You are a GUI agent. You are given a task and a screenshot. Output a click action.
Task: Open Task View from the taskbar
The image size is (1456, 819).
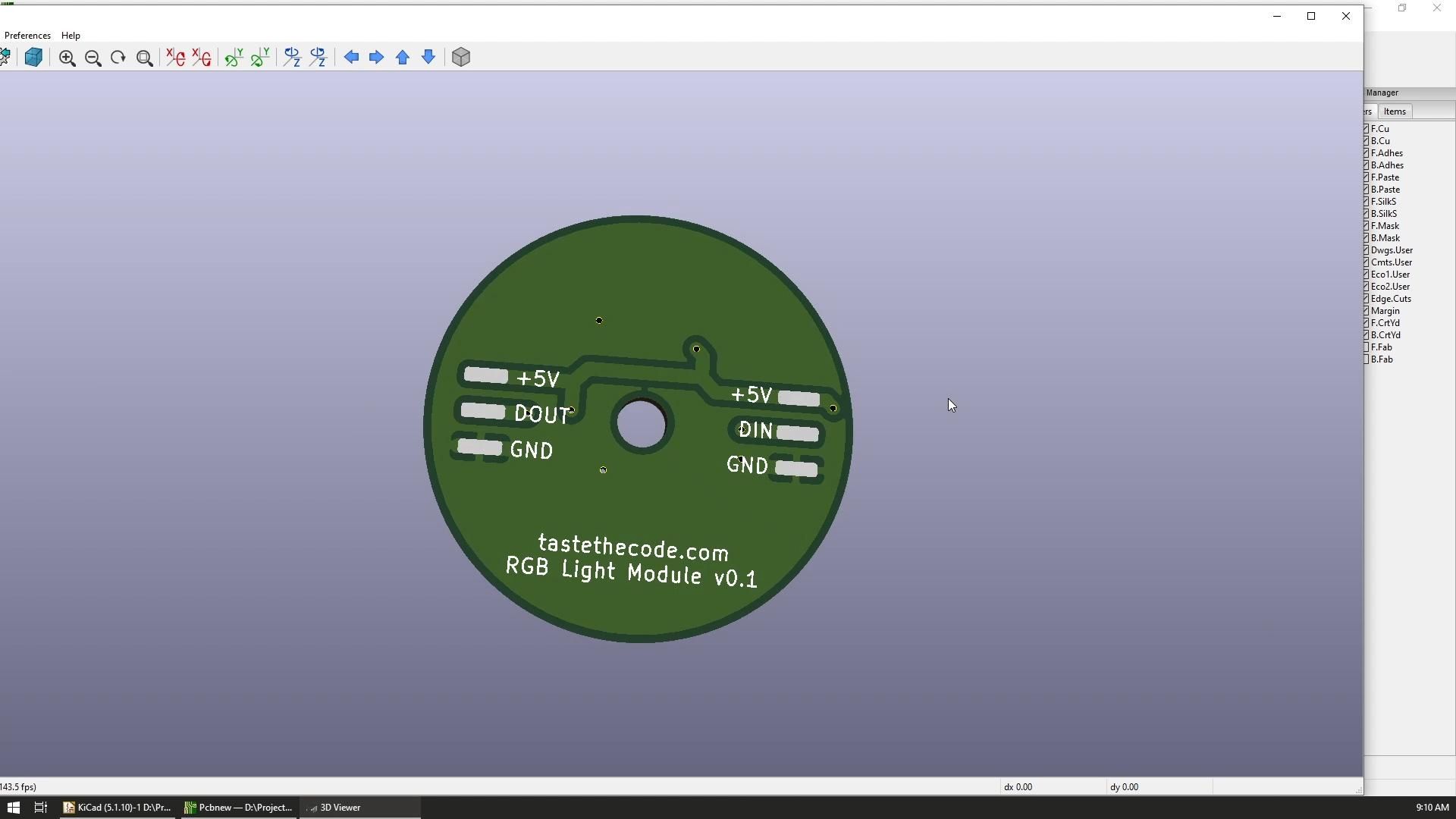[x=39, y=807]
